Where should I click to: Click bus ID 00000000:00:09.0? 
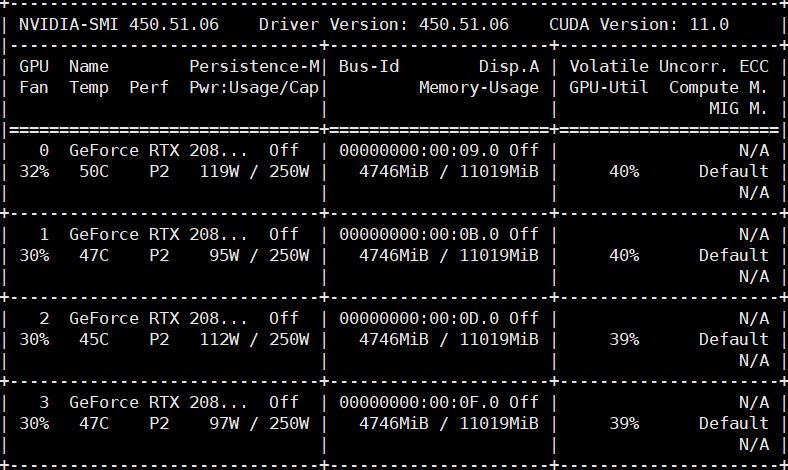tap(419, 150)
